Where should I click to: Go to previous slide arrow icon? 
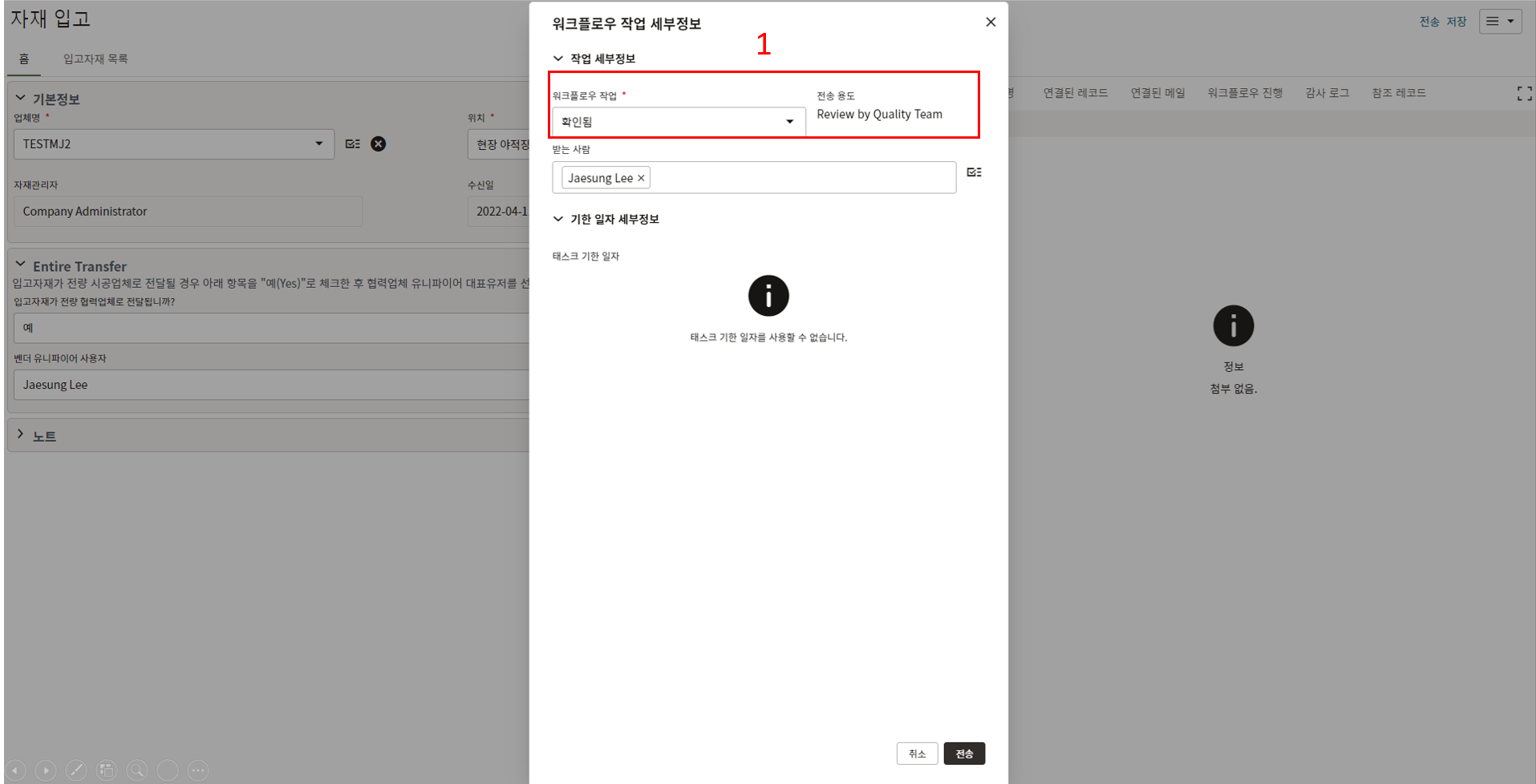pos(15,770)
